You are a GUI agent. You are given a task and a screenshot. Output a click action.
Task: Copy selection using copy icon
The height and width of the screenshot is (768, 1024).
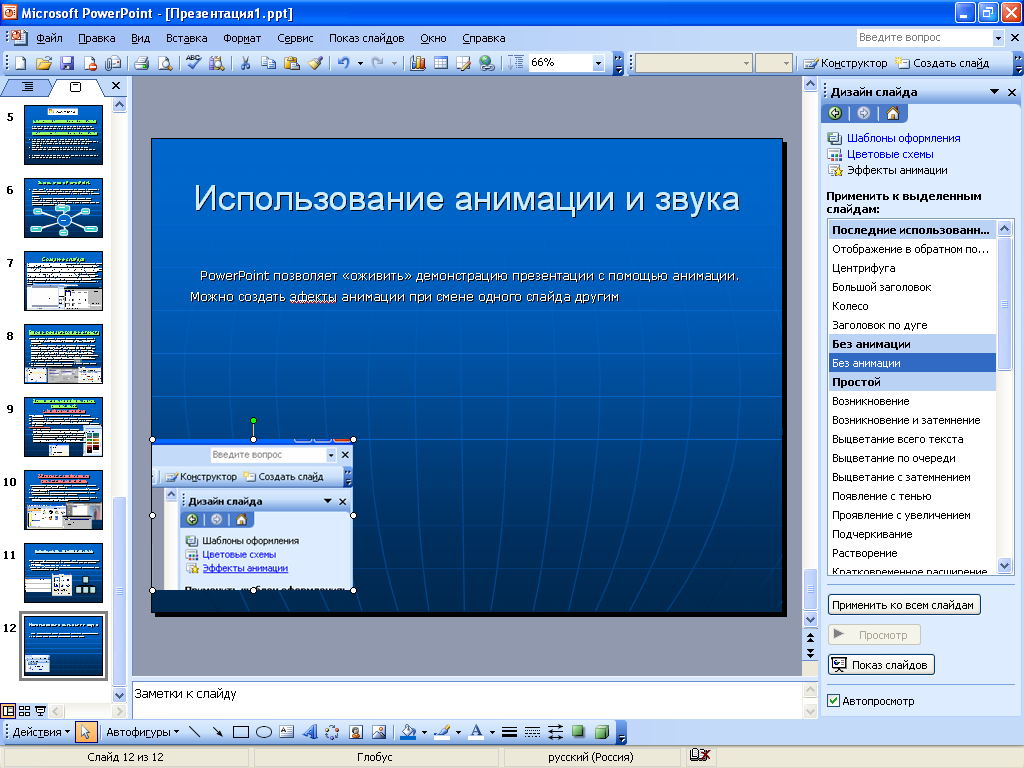[x=268, y=63]
